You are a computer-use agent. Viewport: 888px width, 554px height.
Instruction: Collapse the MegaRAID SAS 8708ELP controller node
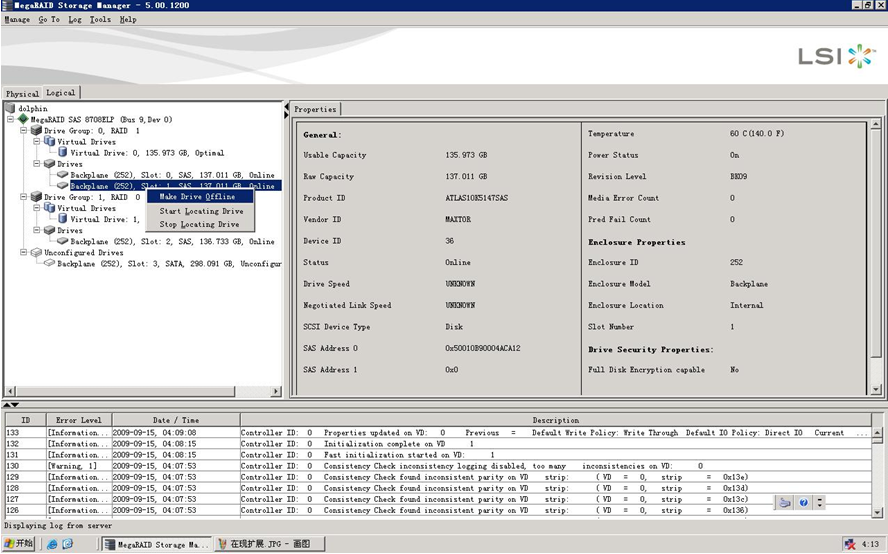tap(10, 119)
